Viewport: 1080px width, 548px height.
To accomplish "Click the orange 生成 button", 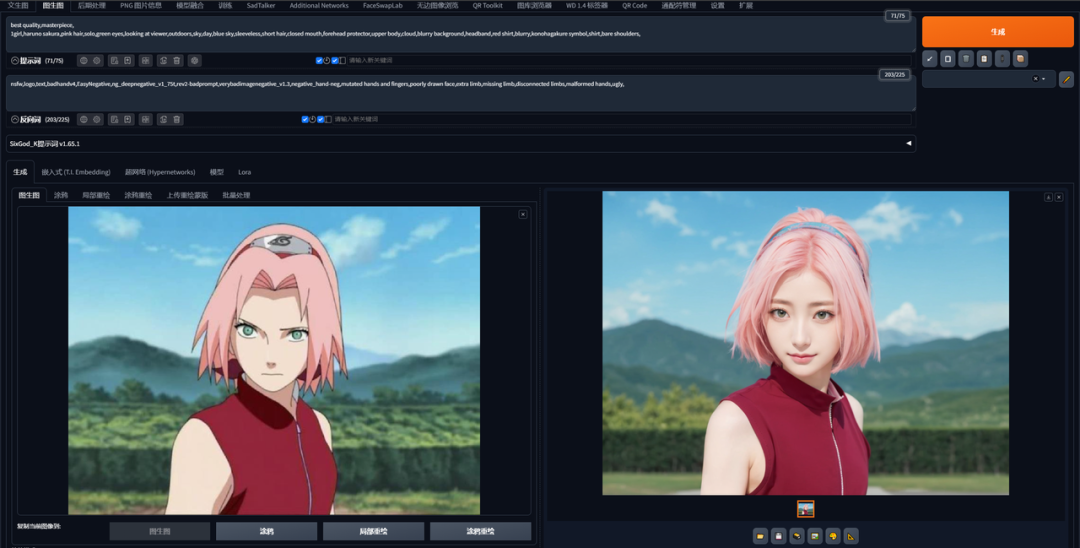I will point(997,32).
